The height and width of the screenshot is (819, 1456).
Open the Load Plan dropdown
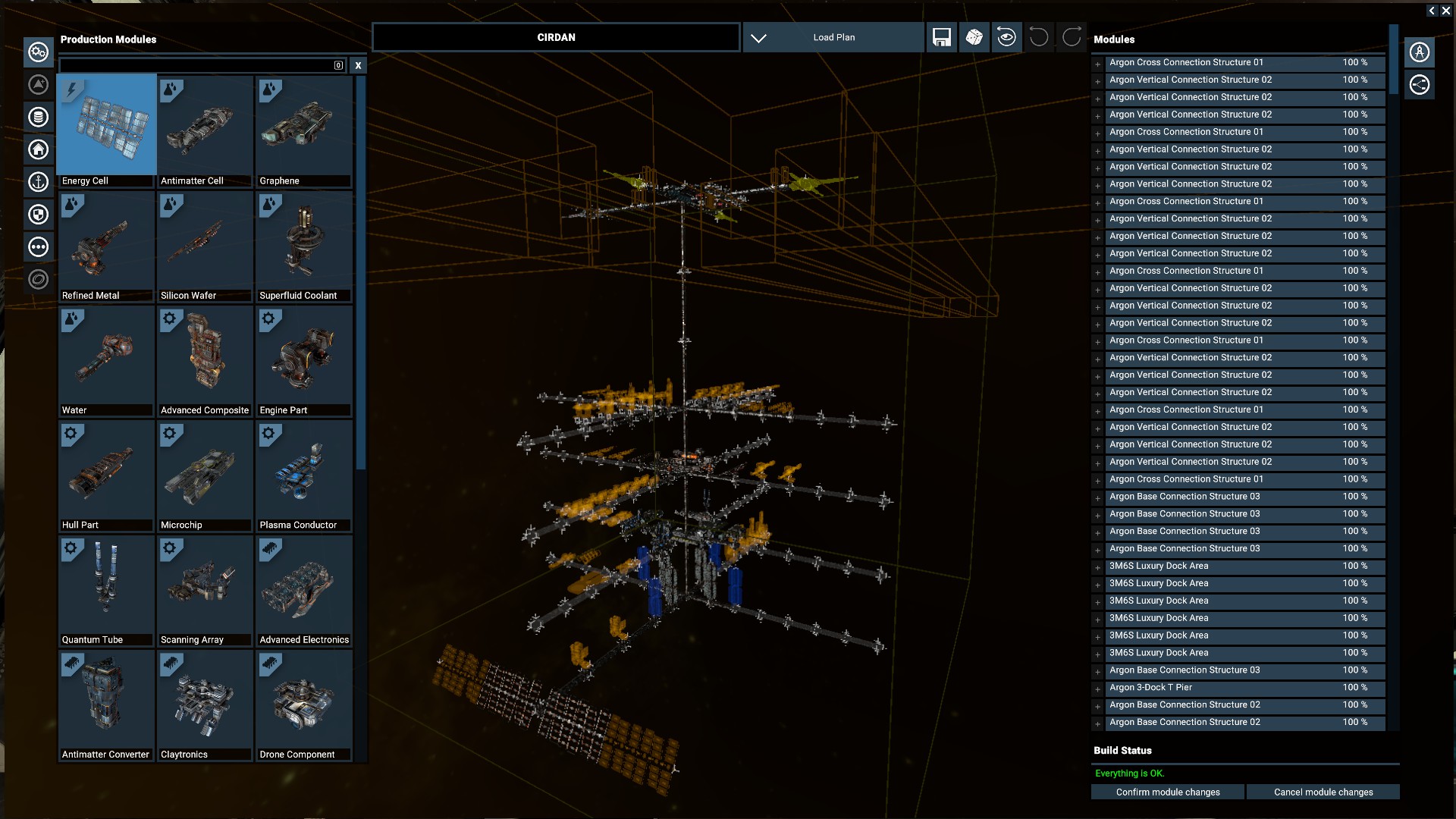click(833, 37)
